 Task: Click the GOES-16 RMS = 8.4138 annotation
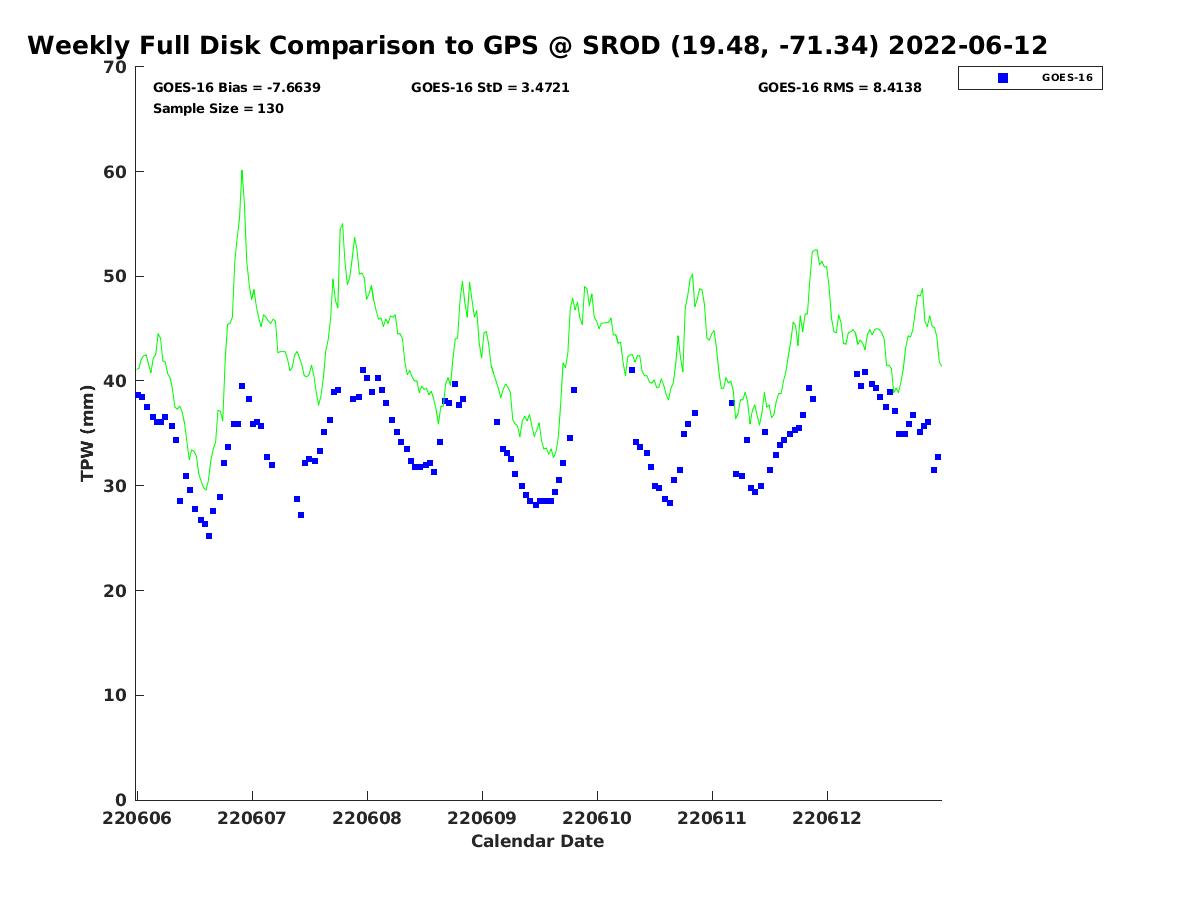click(x=839, y=88)
